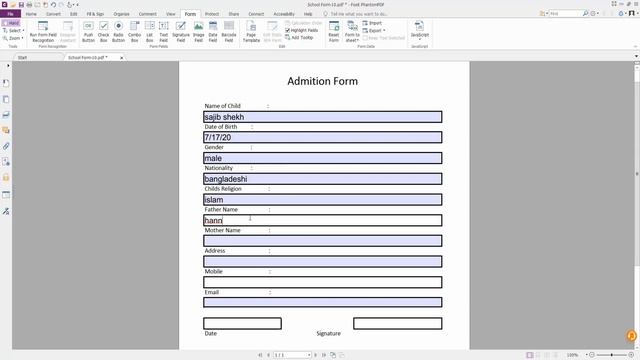Screen dimensions: 640x360
Task: Save the document from quick access toolbar
Action: pyautogui.click(x=21, y=4)
